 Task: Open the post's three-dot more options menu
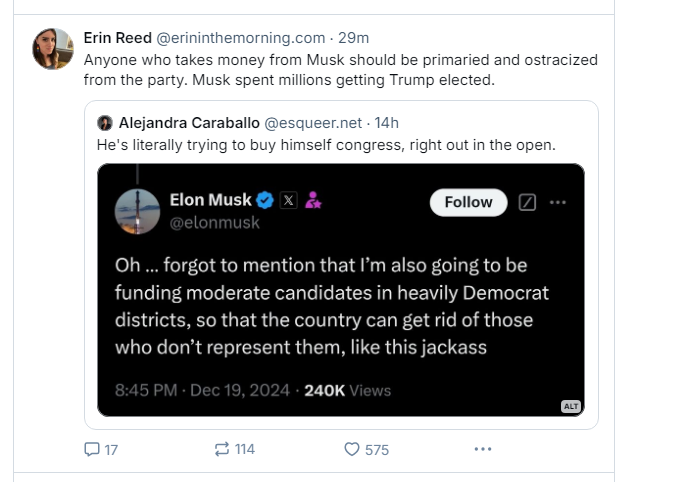[x=483, y=449]
